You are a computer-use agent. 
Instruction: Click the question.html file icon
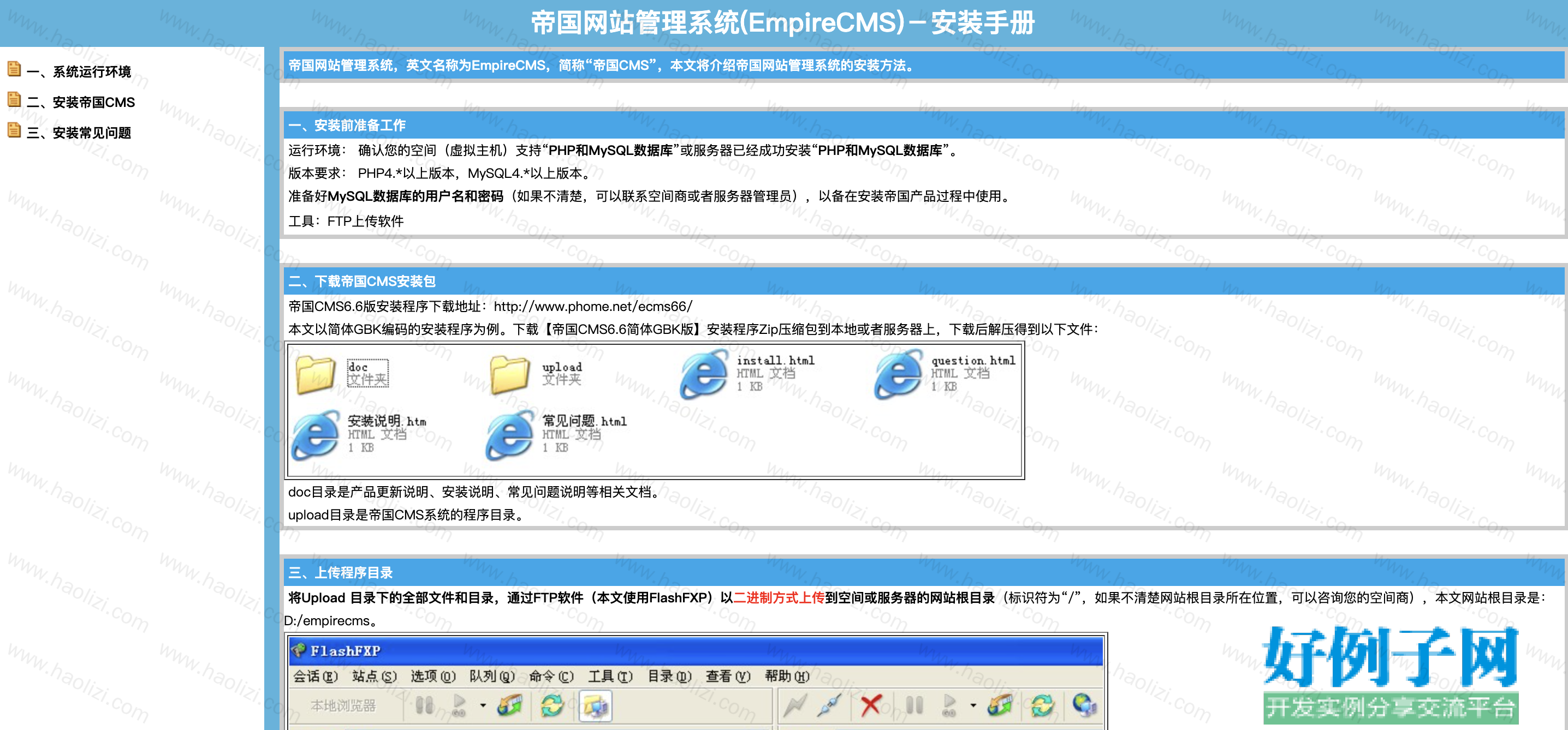pyautogui.click(x=899, y=374)
